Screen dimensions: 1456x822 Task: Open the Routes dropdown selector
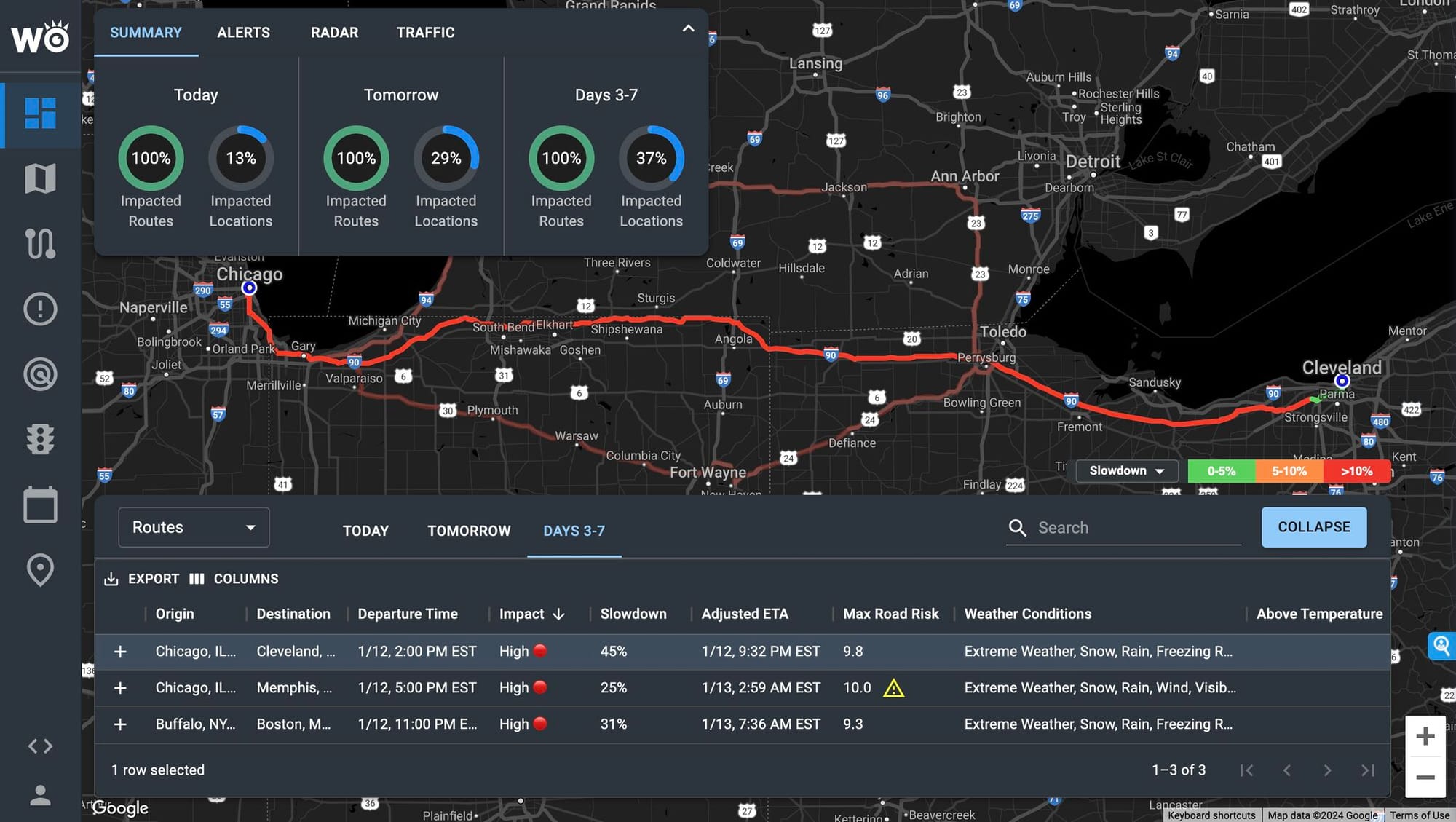click(194, 527)
